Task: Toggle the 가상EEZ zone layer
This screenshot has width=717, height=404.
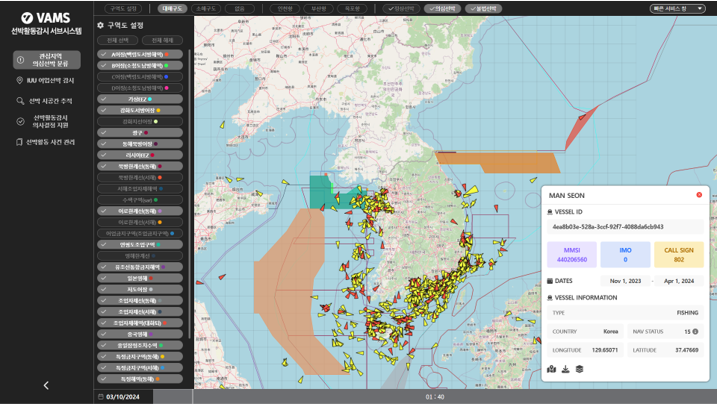Action: pos(140,99)
